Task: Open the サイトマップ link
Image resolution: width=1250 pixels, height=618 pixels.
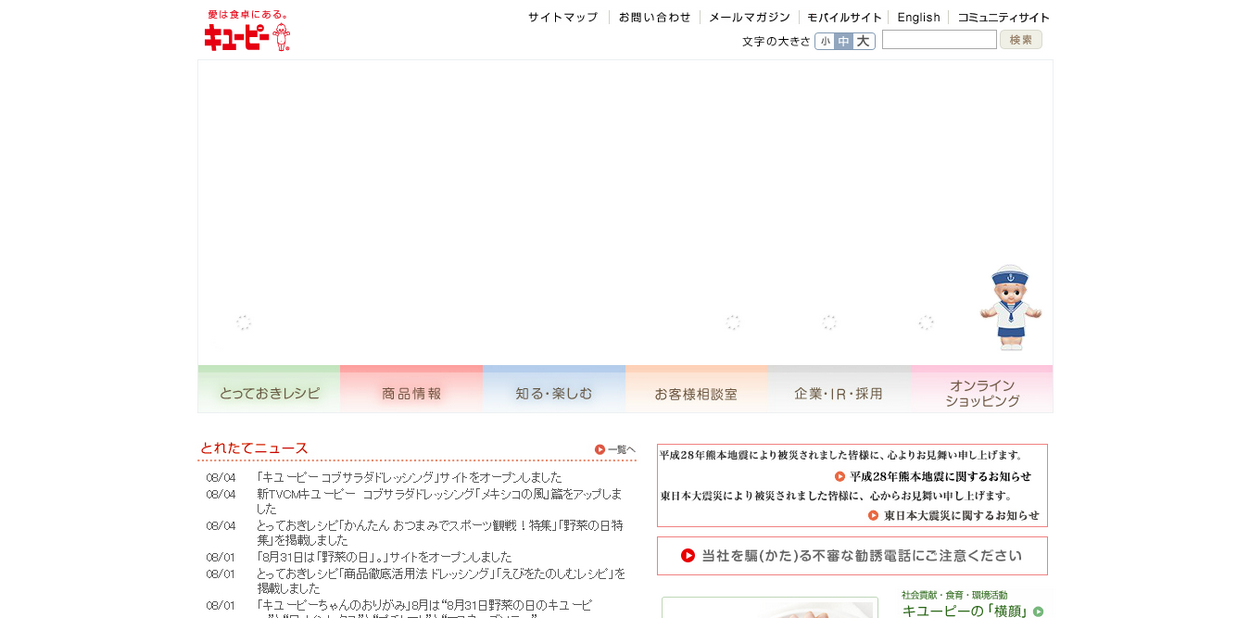Action: tap(562, 17)
